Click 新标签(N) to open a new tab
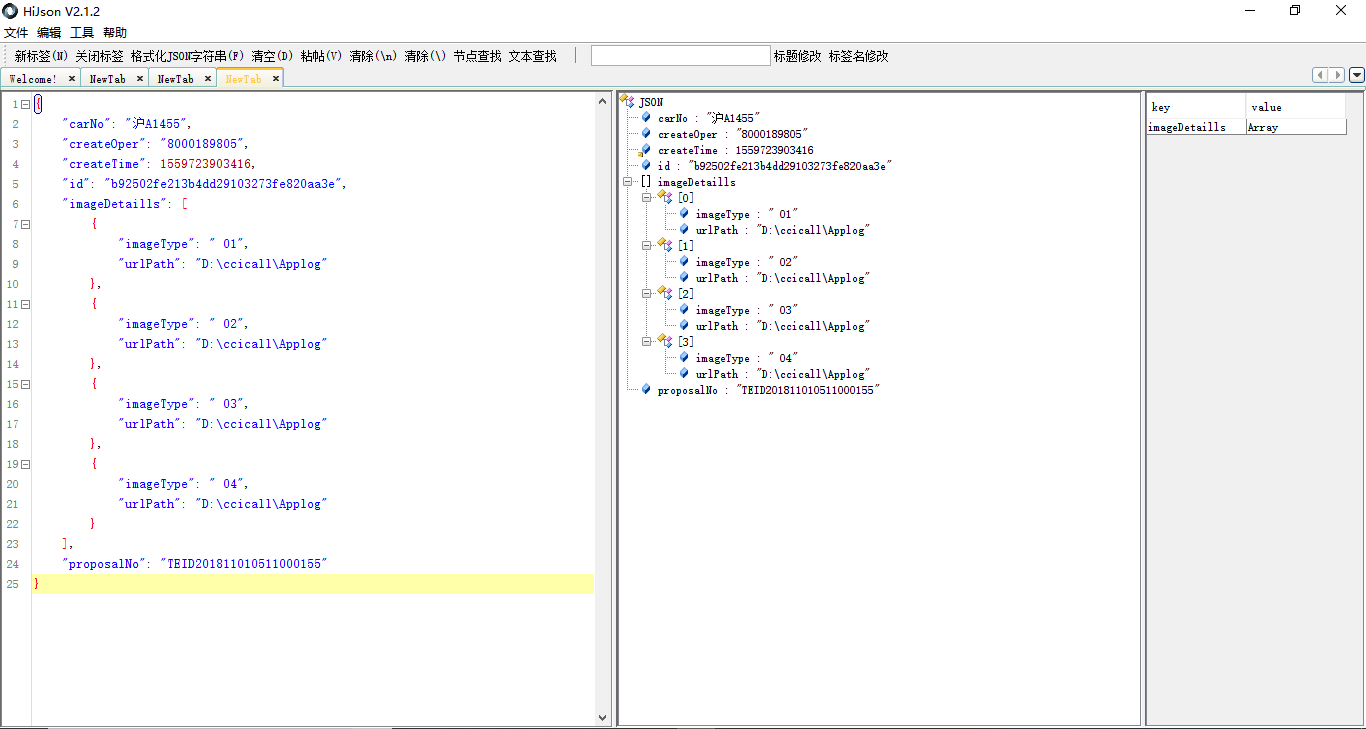Screen dimensions: 1366x729 coord(42,56)
